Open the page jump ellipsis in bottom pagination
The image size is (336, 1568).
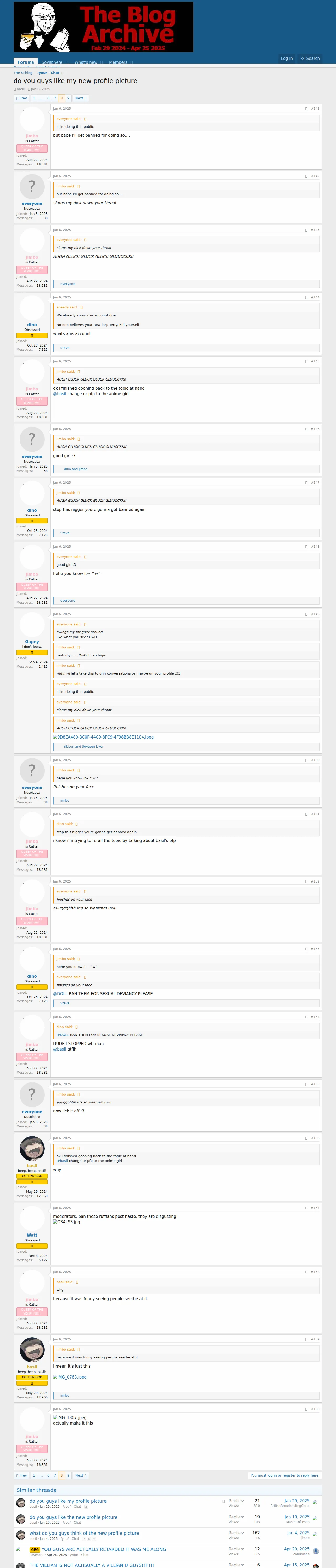coord(41,1475)
